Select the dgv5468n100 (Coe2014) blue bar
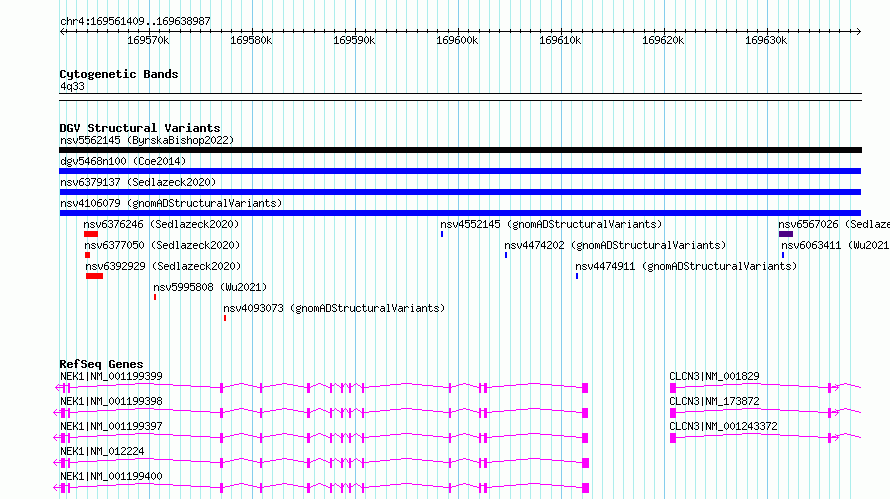 click(460, 171)
